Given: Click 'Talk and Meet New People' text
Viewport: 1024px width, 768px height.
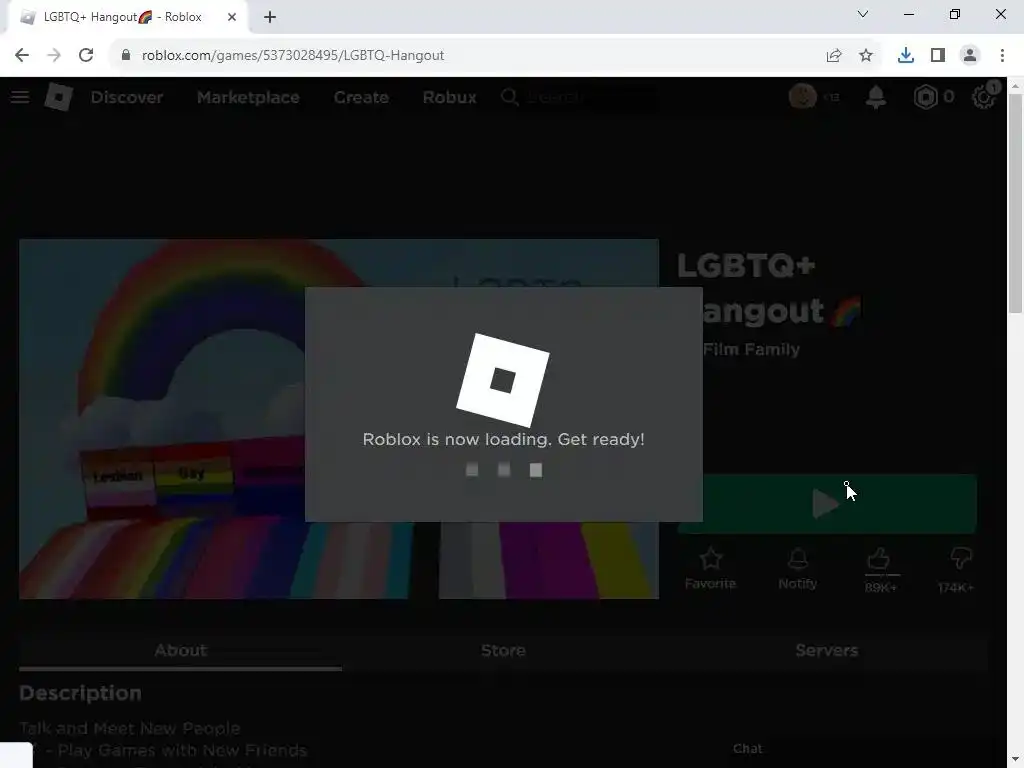Looking at the screenshot, I should click(x=130, y=728).
